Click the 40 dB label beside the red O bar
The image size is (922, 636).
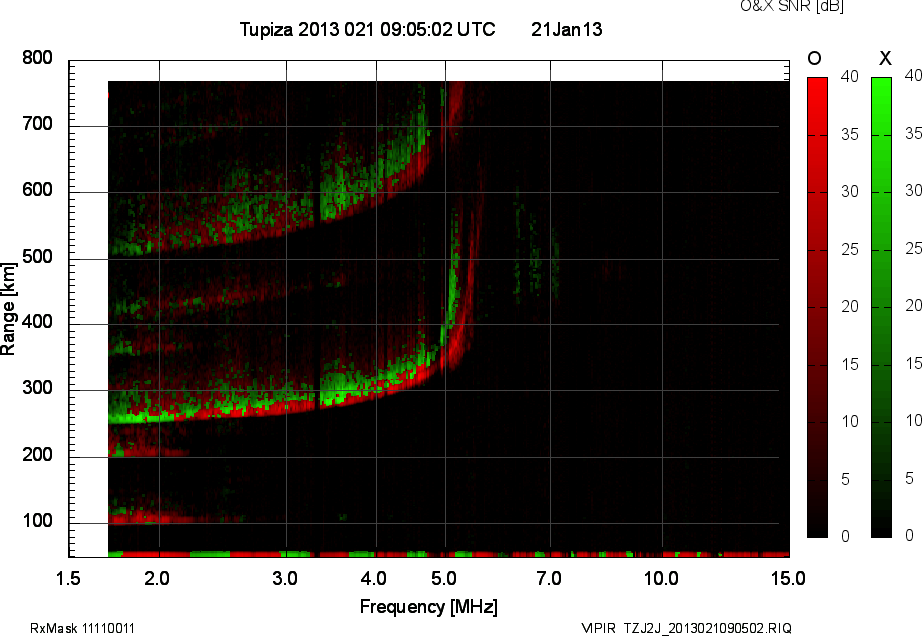click(850, 76)
